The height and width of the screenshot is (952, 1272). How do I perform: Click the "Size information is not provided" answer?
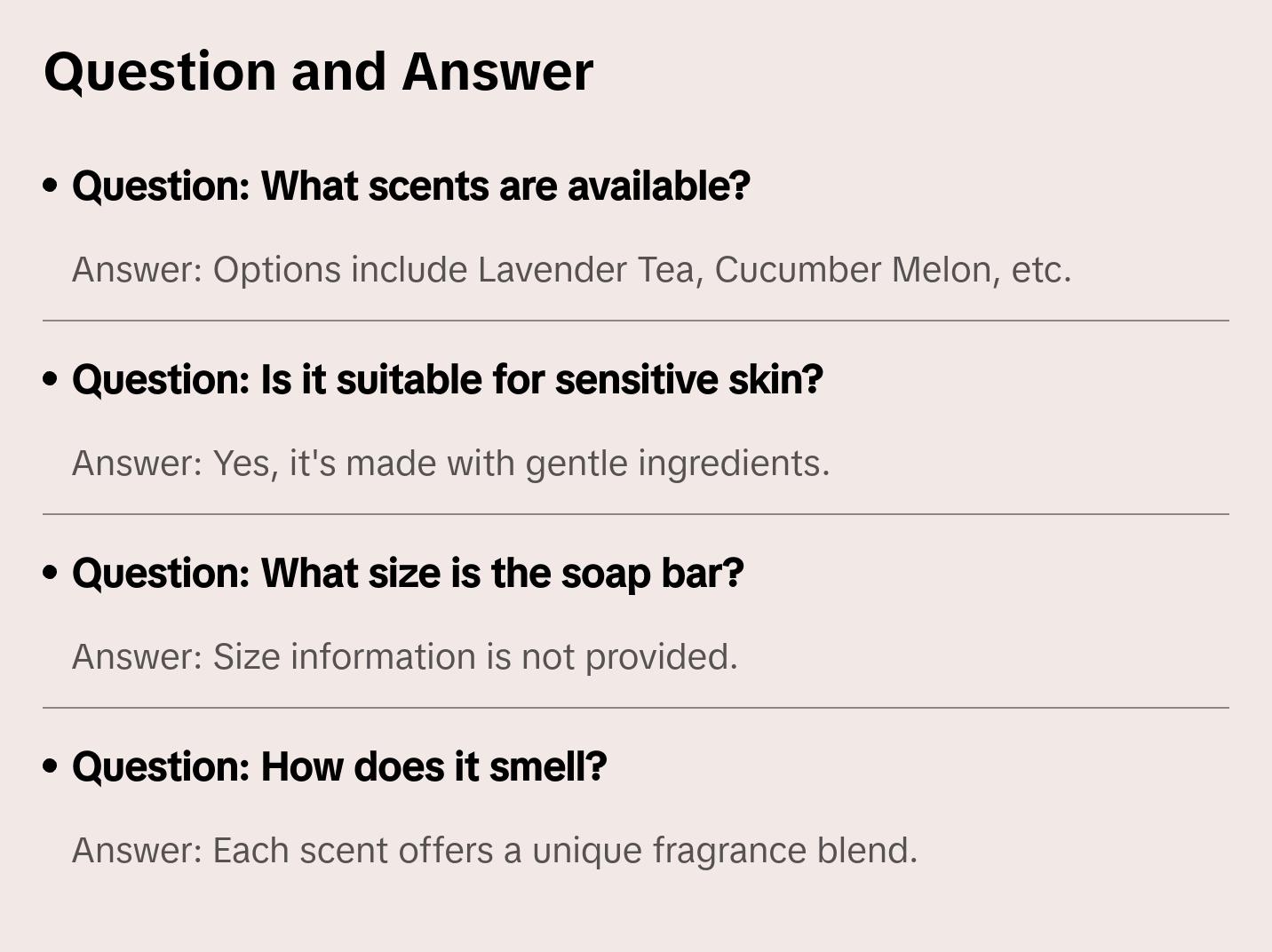coord(404,657)
